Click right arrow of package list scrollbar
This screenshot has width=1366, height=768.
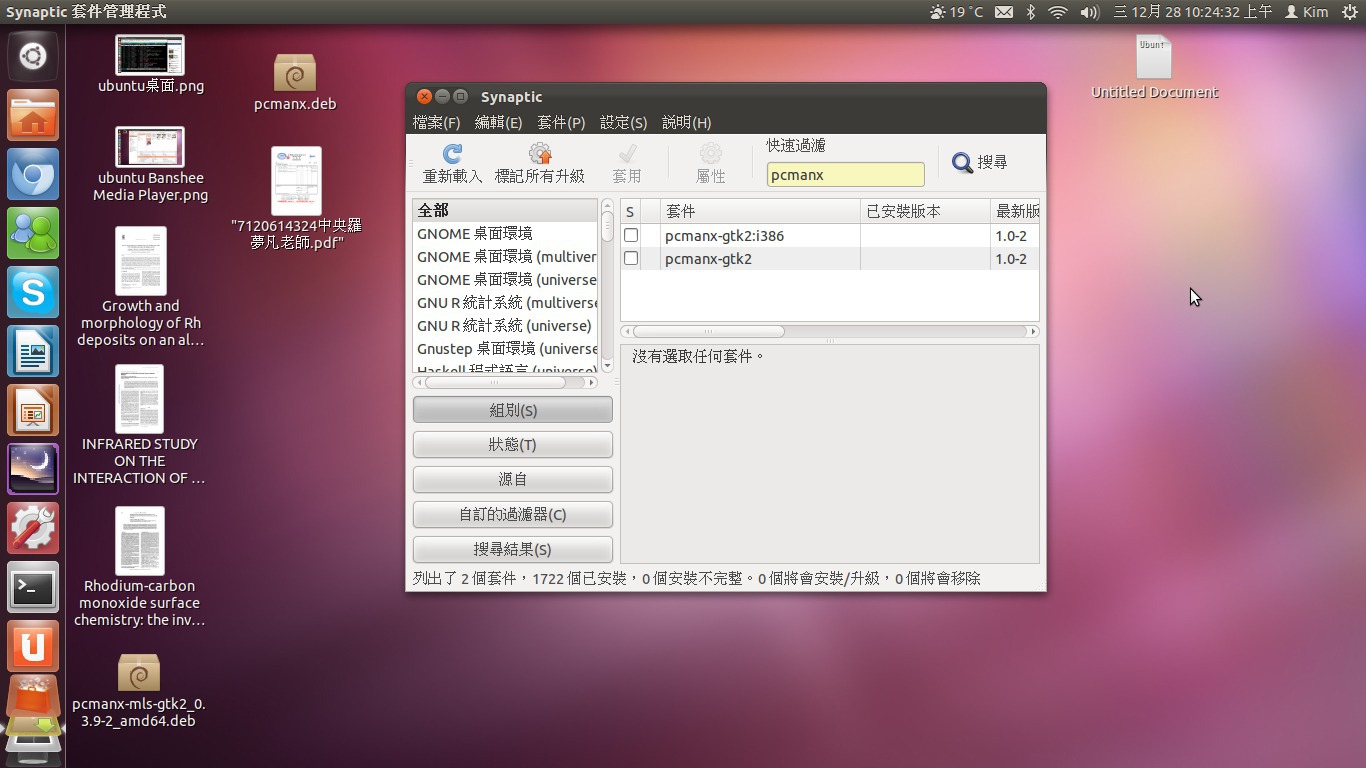(x=1033, y=331)
